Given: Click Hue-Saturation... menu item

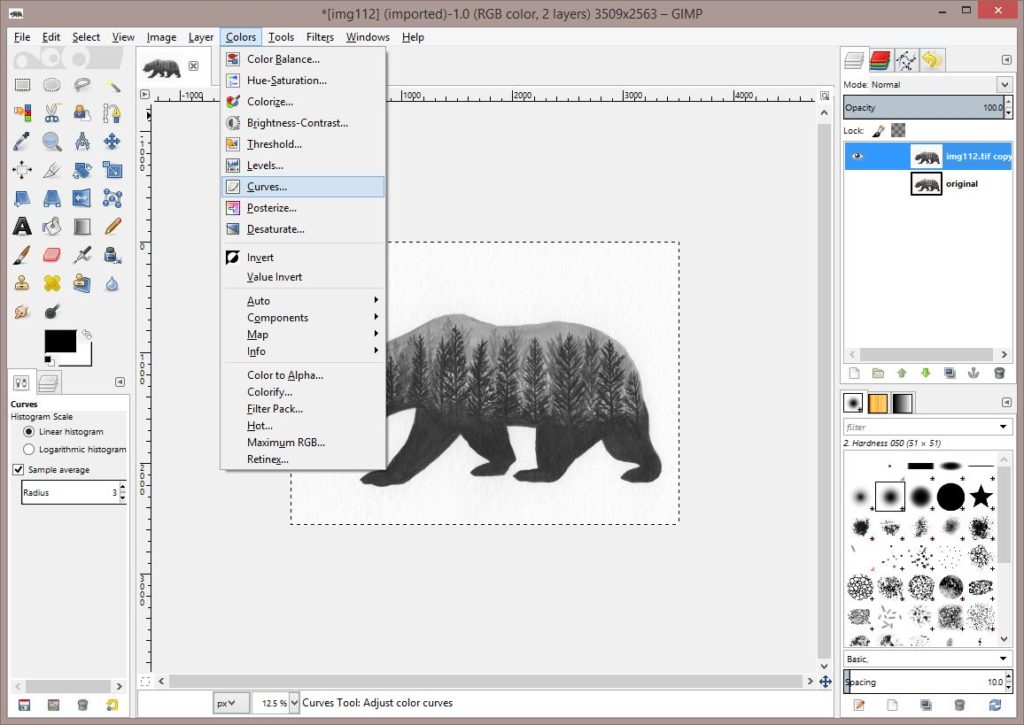Looking at the screenshot, I should 303,80.
